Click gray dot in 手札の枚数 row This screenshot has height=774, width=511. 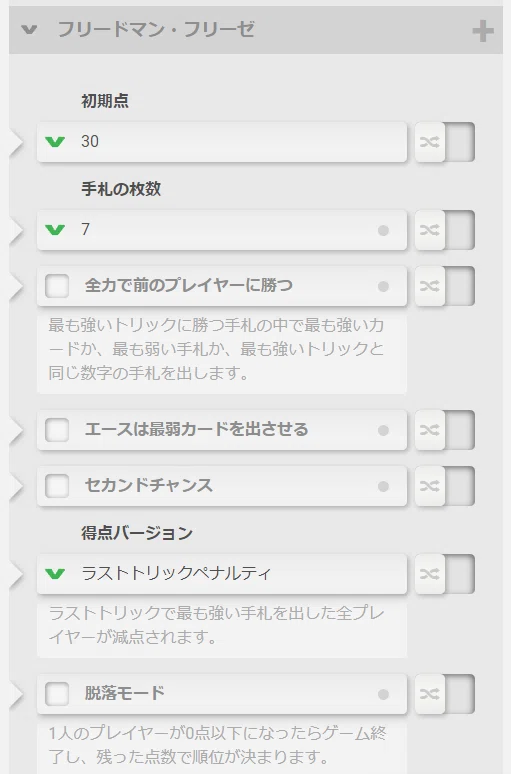tap(383, 231)
